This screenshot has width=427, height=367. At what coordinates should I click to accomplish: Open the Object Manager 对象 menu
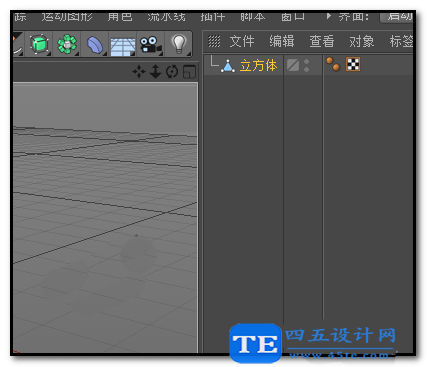pos(362,41)
